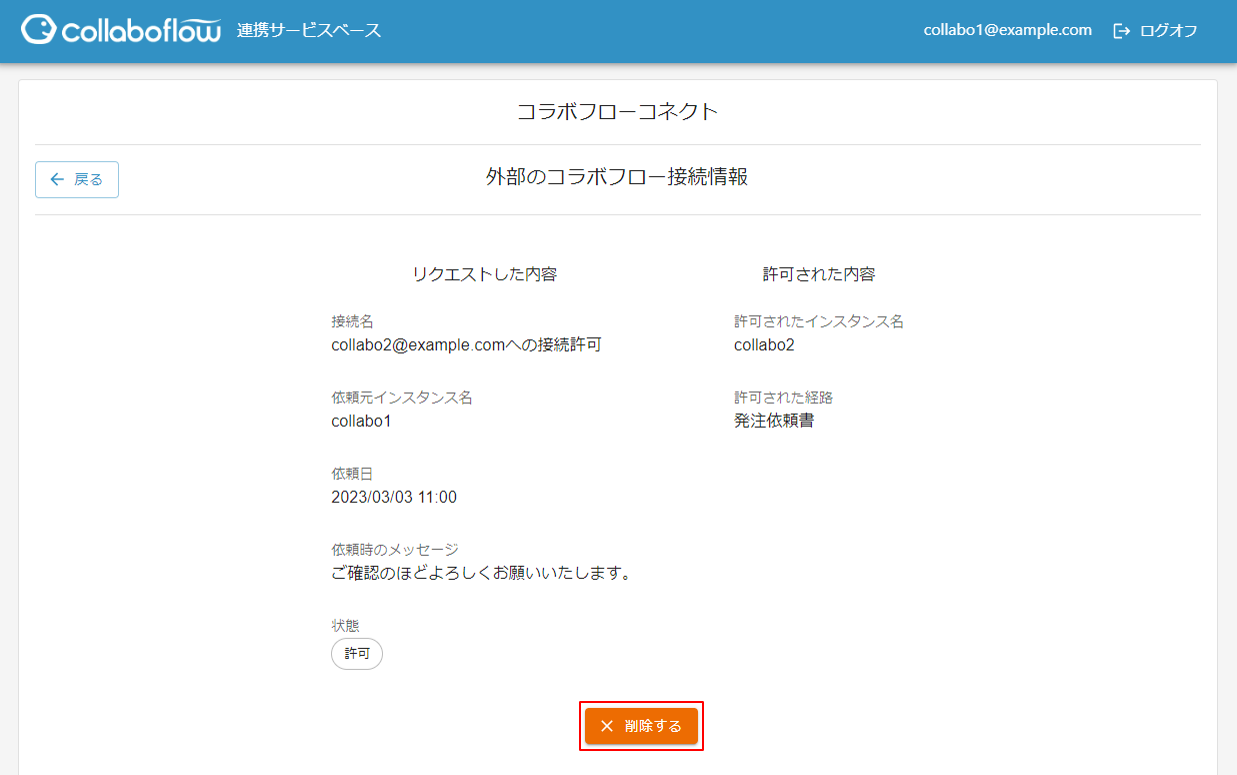Click the connection name collabo2@example.comへの接続許可
Image resolution: width=1237 pixels, height=775 pixels.
point(466,346)
